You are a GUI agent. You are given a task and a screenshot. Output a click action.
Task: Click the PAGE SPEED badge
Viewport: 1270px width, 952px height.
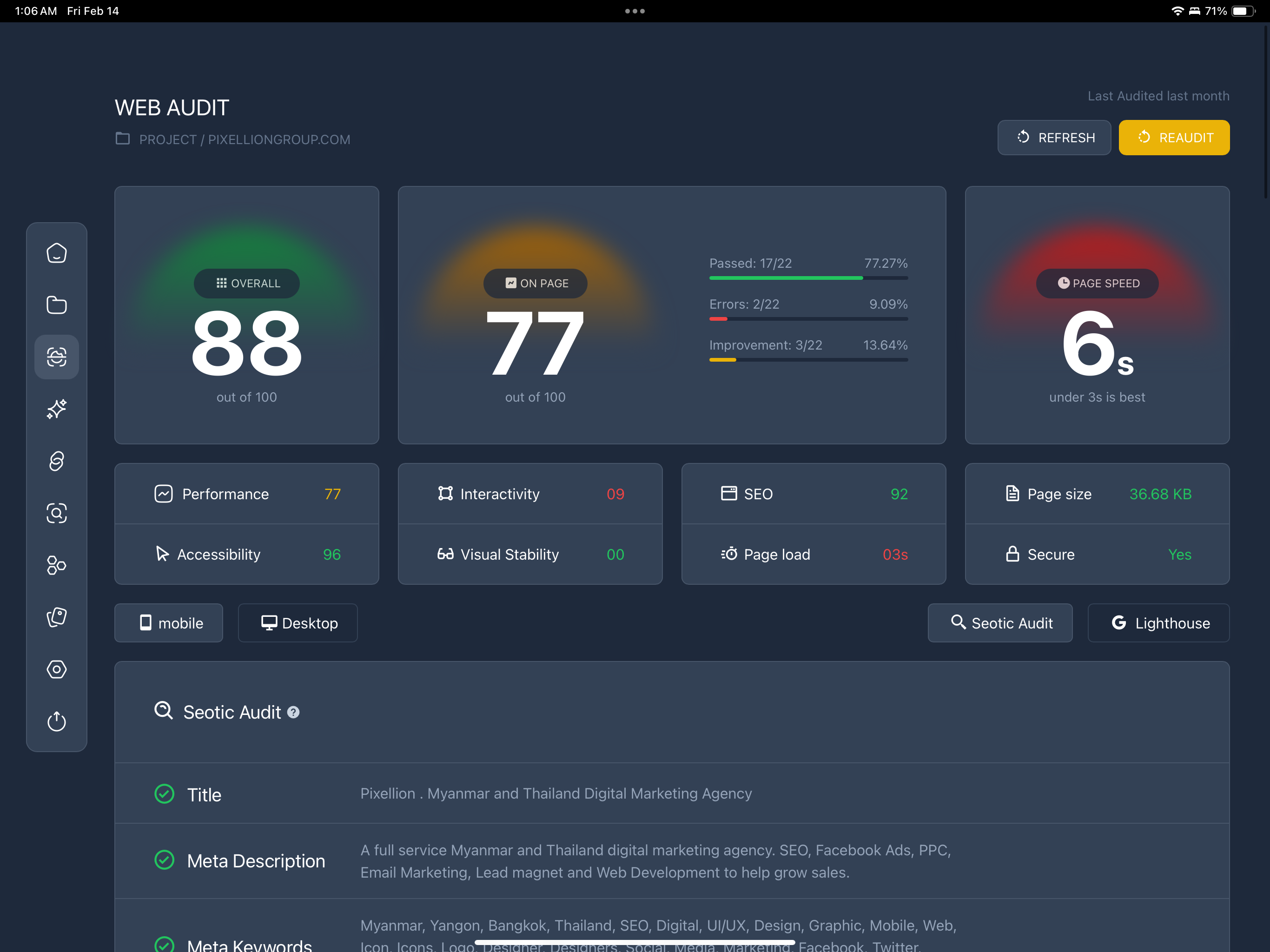[1097, 283]
